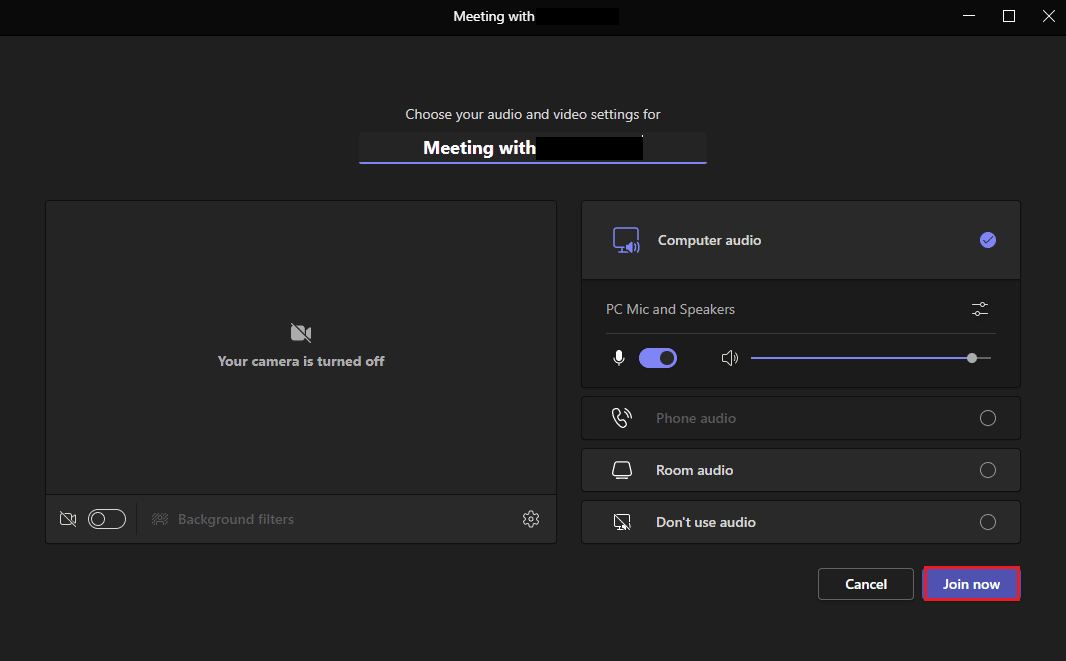Select the Don't use audio option
Image resolution: width=1066 pixels, height=661 pixels.
pos(801,522)
